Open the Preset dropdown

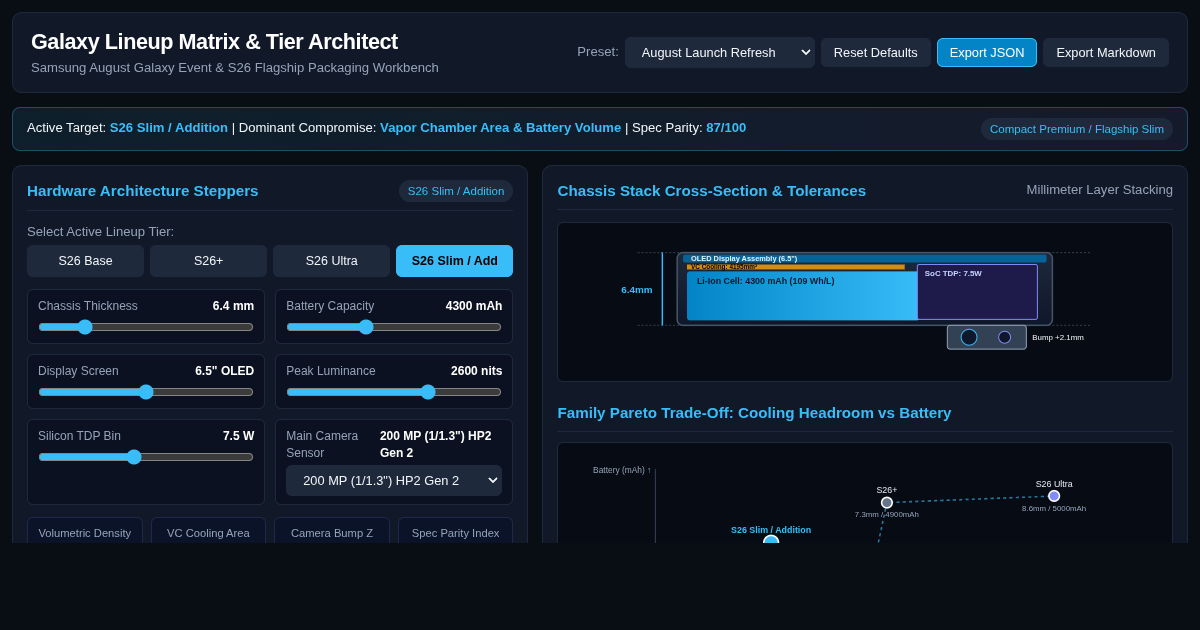[x=720, y=53]
